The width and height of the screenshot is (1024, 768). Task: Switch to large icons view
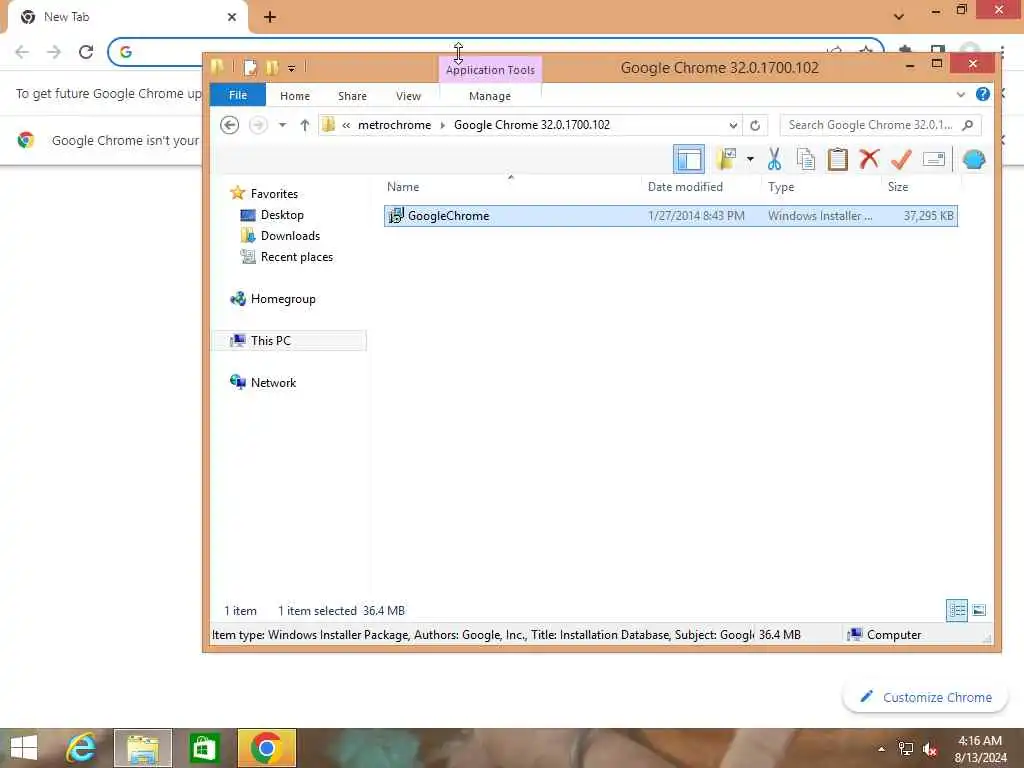click(979, 611)
